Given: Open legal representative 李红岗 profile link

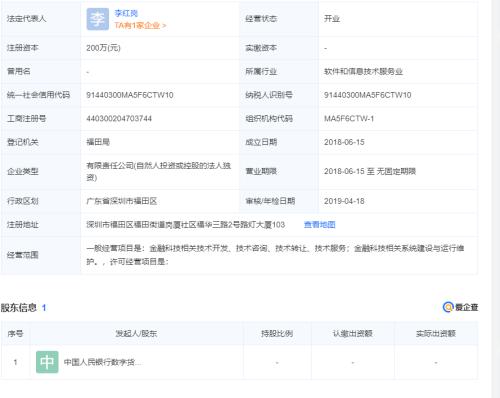Looking at the screenshot, I should pos(126,13).
